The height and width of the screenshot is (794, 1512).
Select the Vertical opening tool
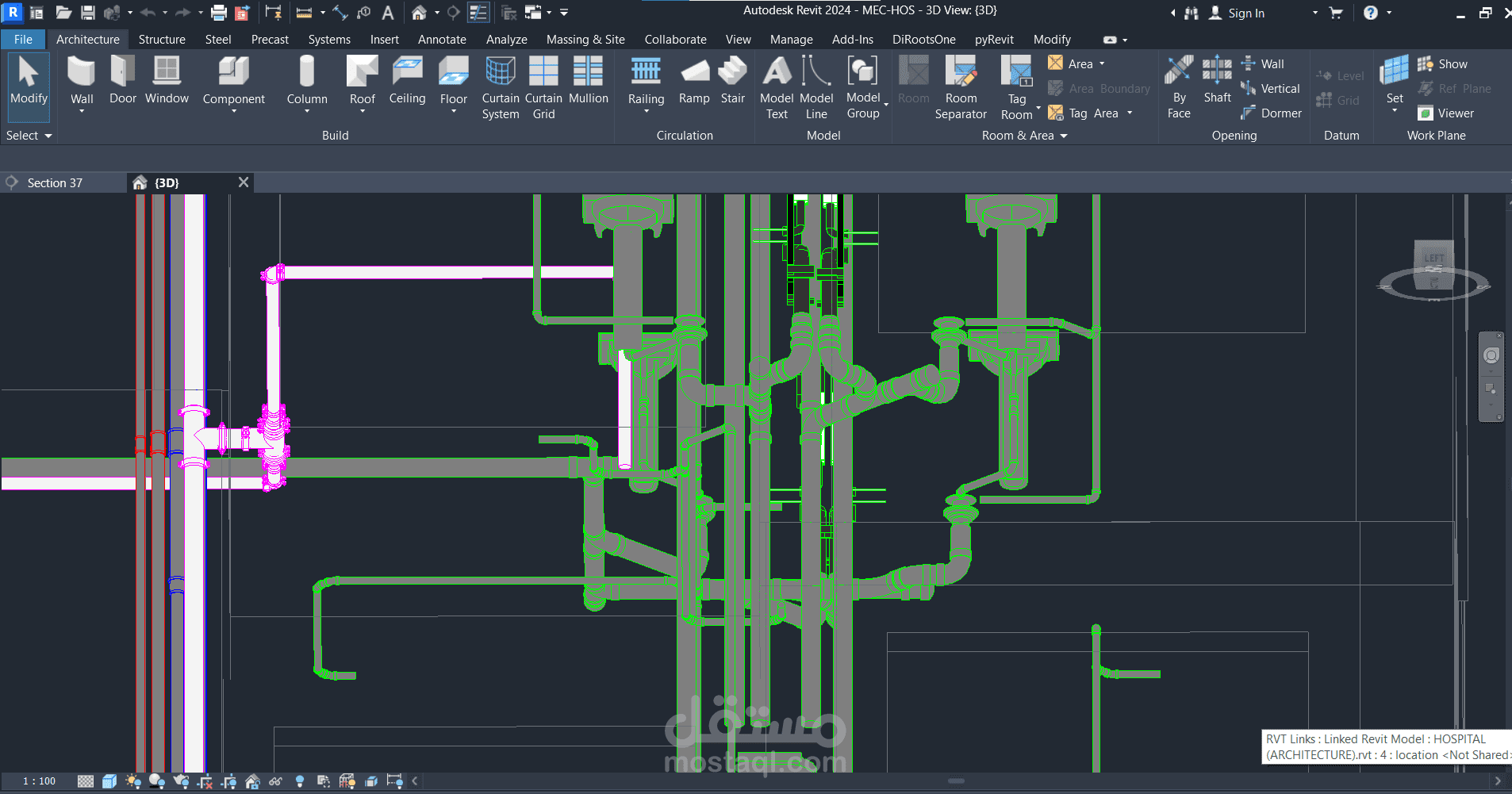tap(1270, 89)
